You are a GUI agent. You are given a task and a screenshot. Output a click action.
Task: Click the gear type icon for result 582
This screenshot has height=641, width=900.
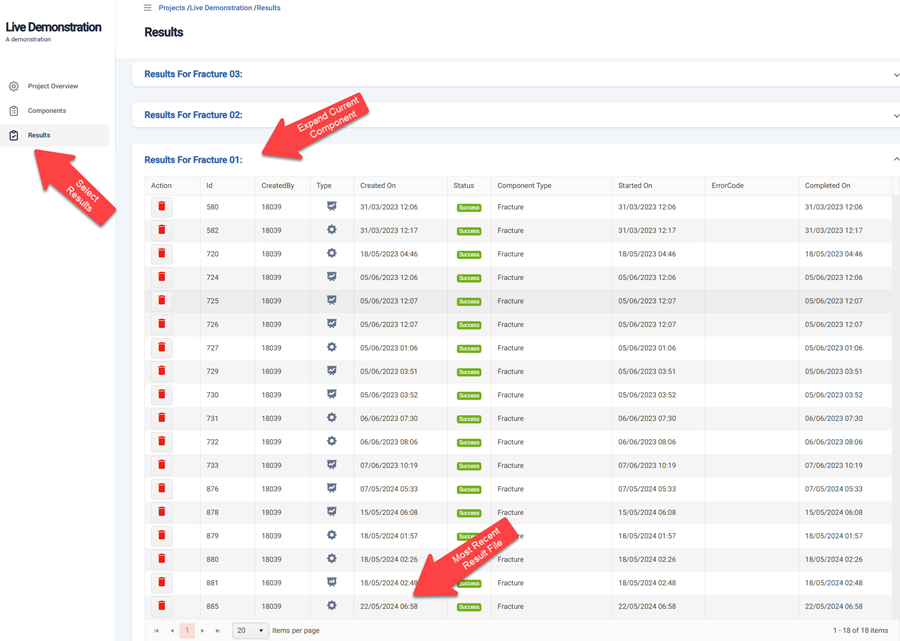tap(331, 230)
